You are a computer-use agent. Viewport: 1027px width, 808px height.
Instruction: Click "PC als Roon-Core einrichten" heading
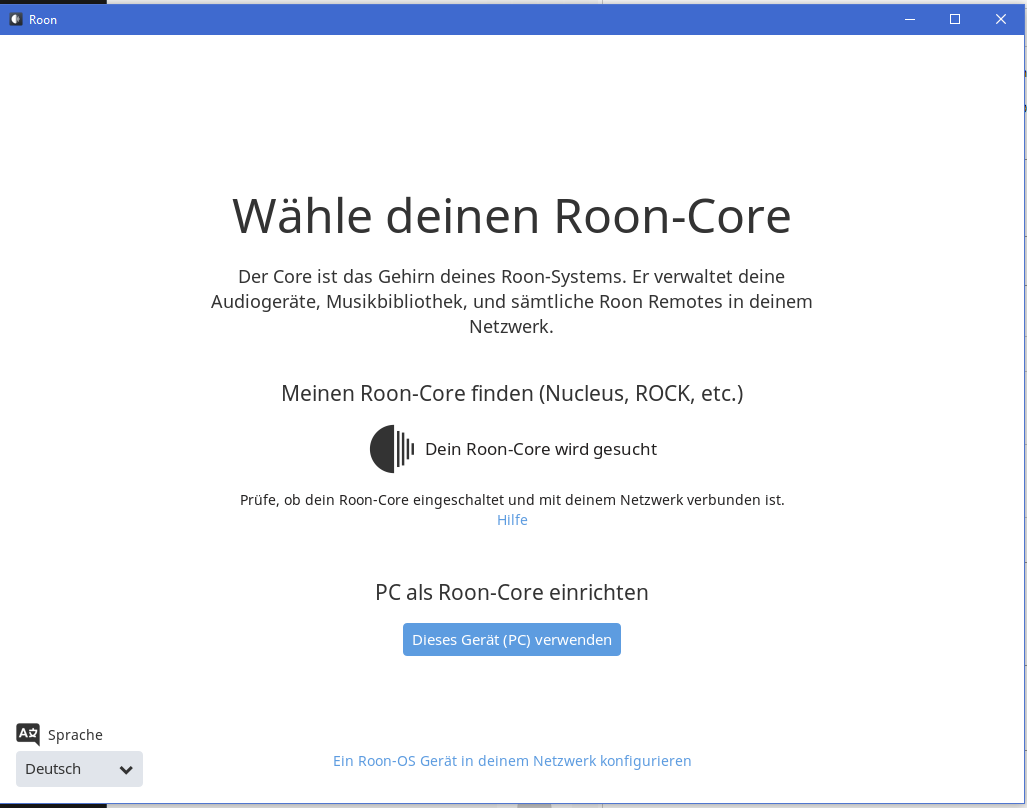512,593
